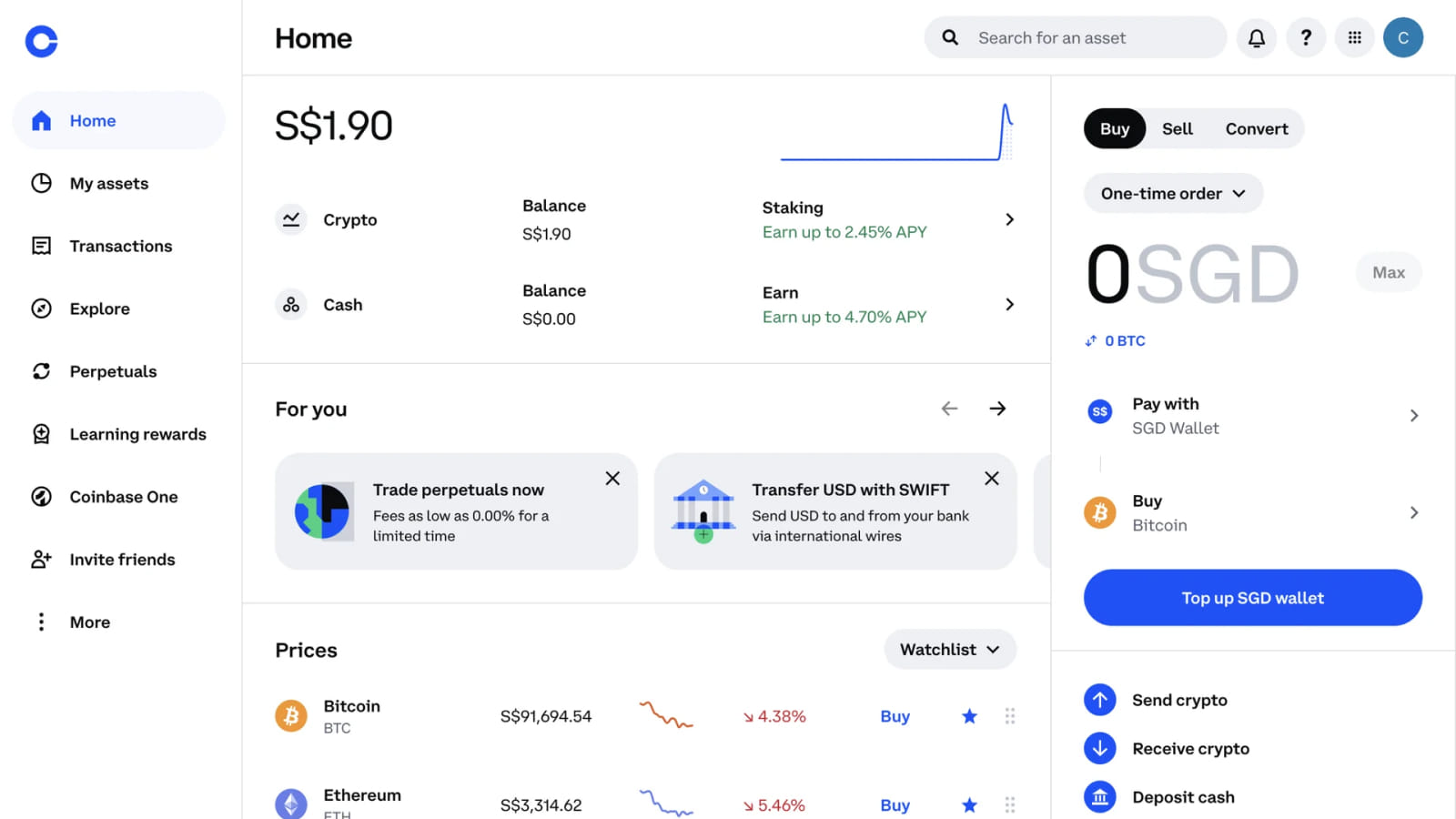The width and height of the screenshot is (1456, 819).
Task: Star the Ethereum watchlist toggle
Action: coord(968,804)
